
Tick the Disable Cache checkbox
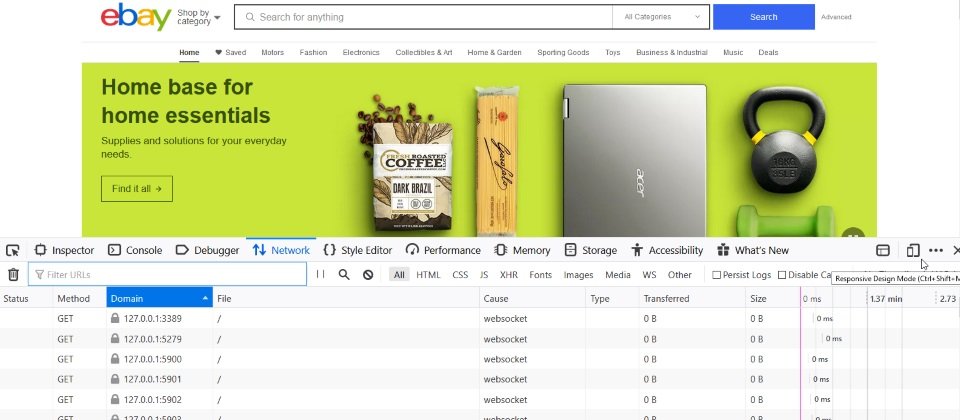[782, 275]
